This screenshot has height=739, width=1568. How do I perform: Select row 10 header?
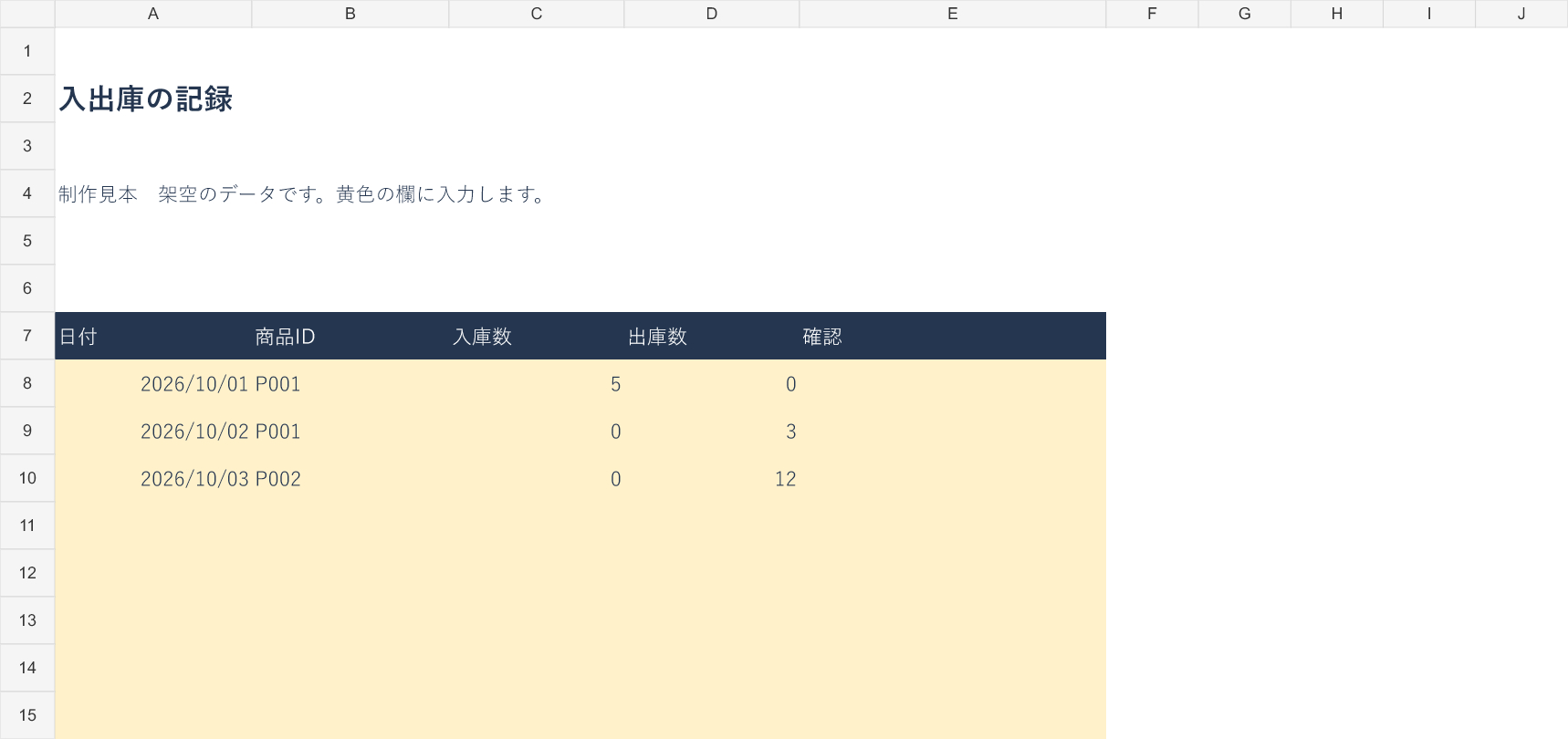[x=27, y=478]
